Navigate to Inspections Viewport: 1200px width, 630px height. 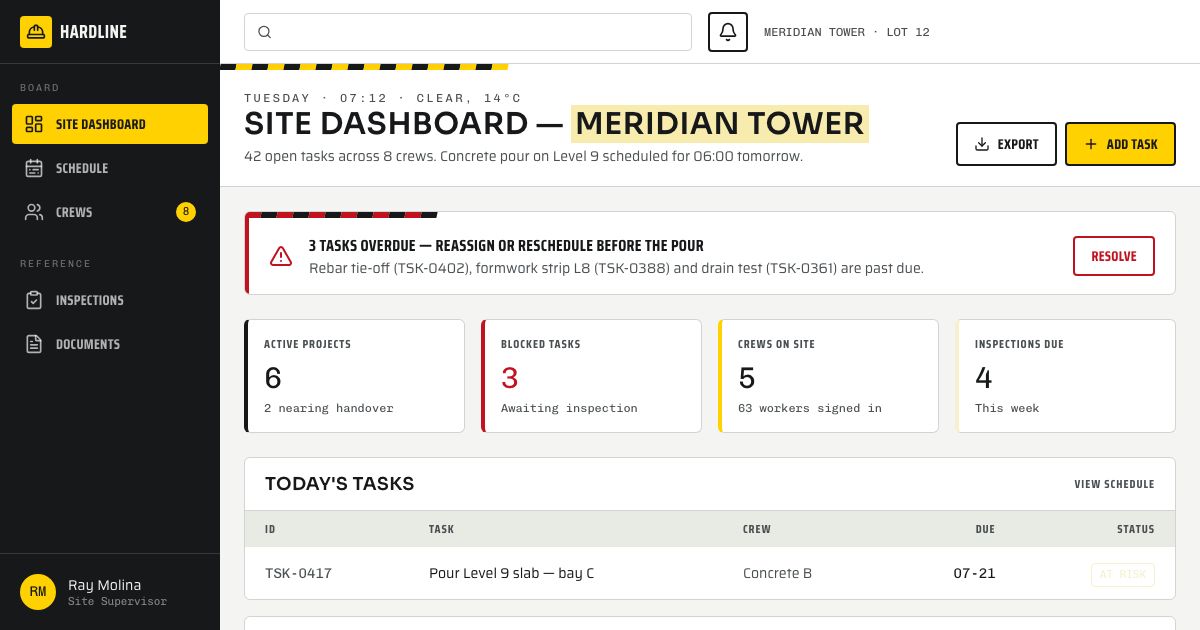[110, 300]
